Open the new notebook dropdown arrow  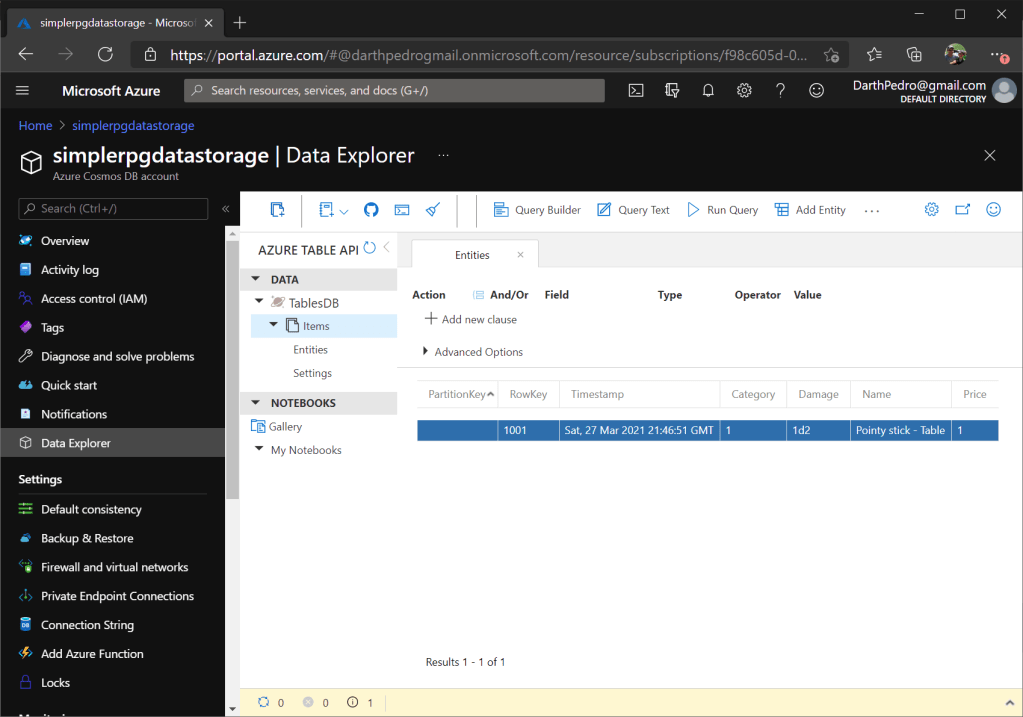344,211
